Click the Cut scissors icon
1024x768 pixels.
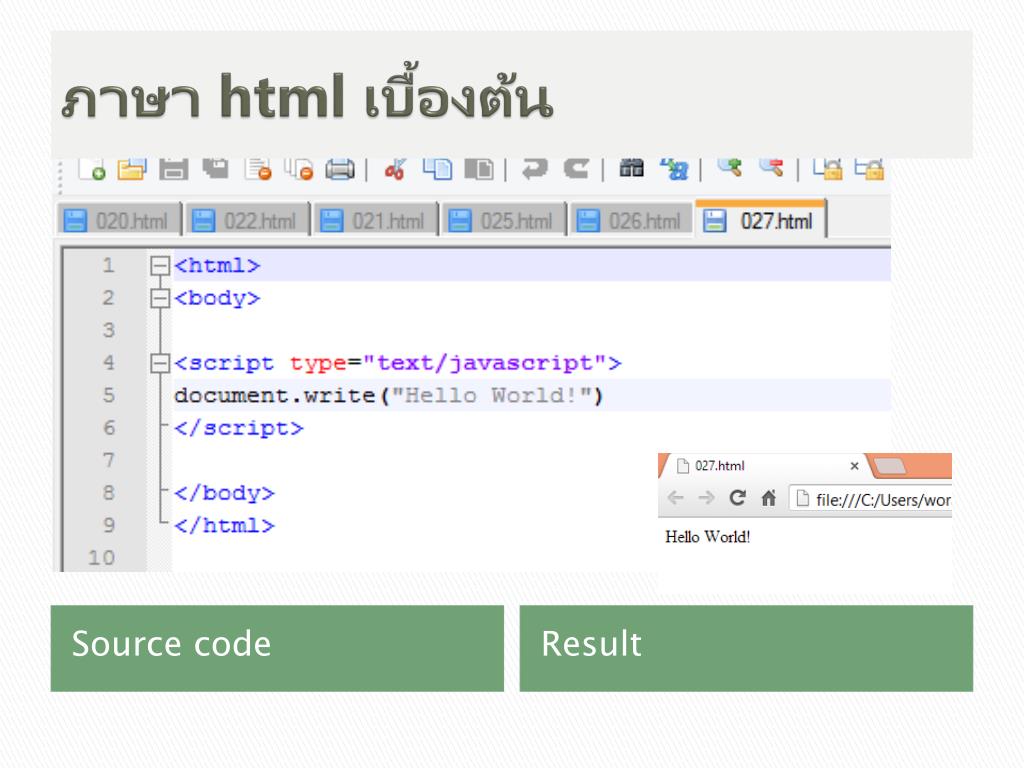click(x=395, y=169)
